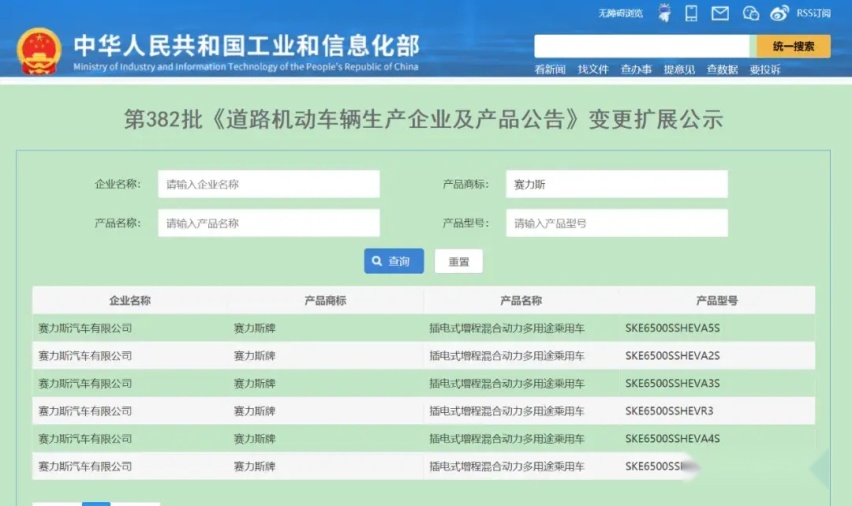Click the blue 查询 button
This screenshot has height=506, width=852.
point(394,261)
